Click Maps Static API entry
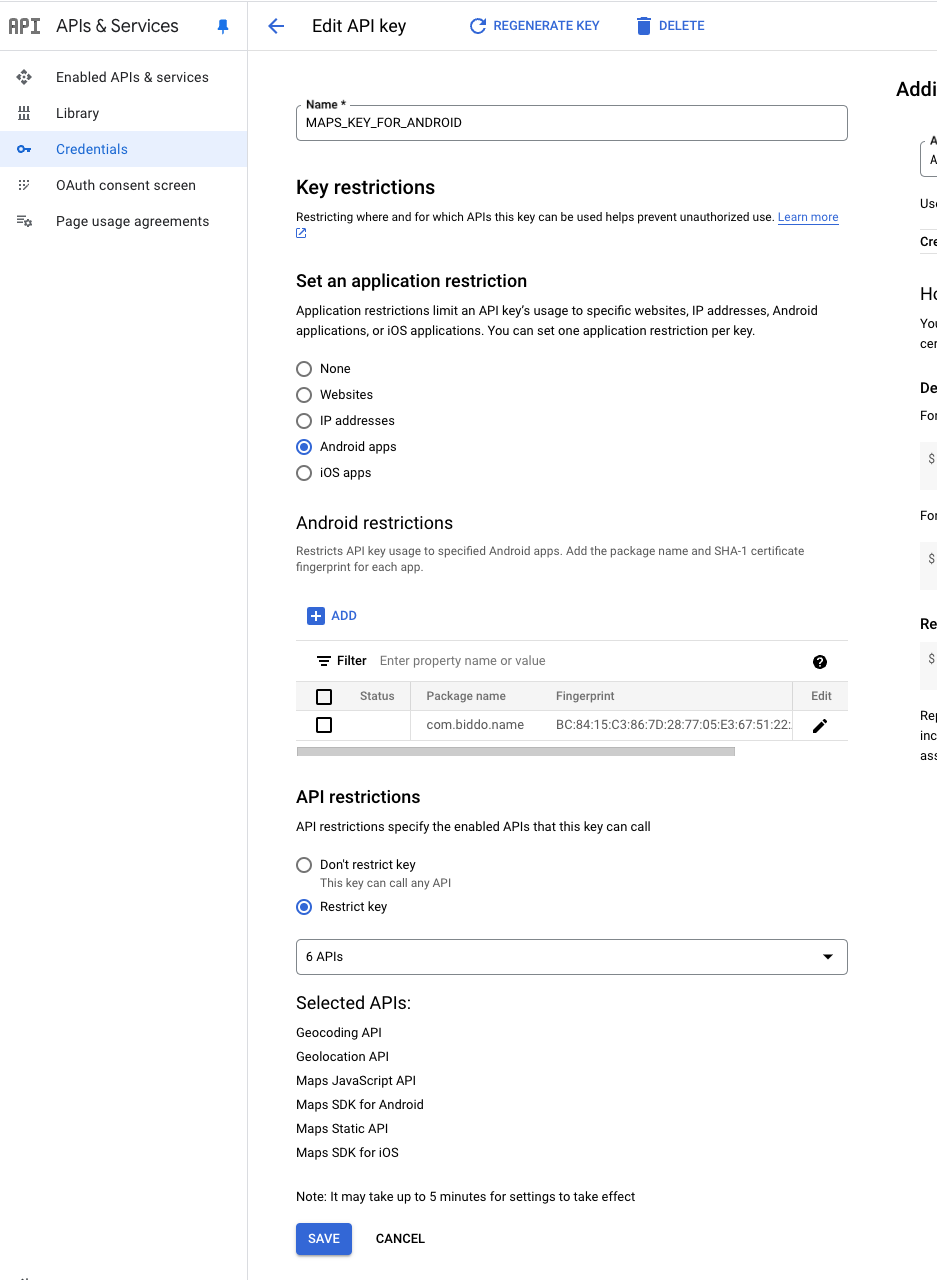Image resolution: width=937 pixels, height=1280 pixels. pos(342,1129)
